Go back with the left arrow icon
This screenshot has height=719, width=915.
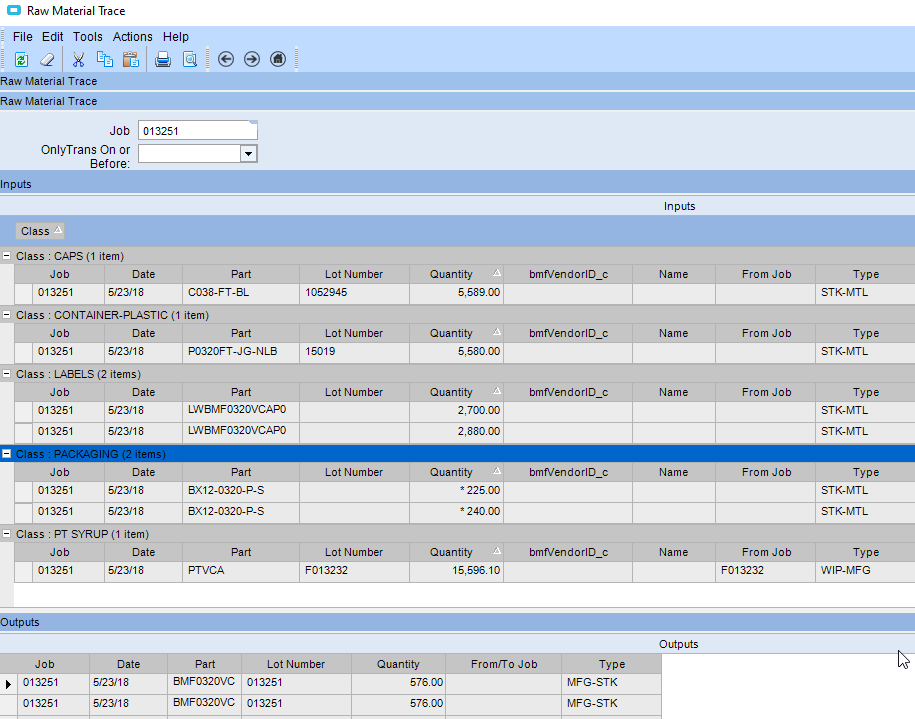[x=226, y=59]
